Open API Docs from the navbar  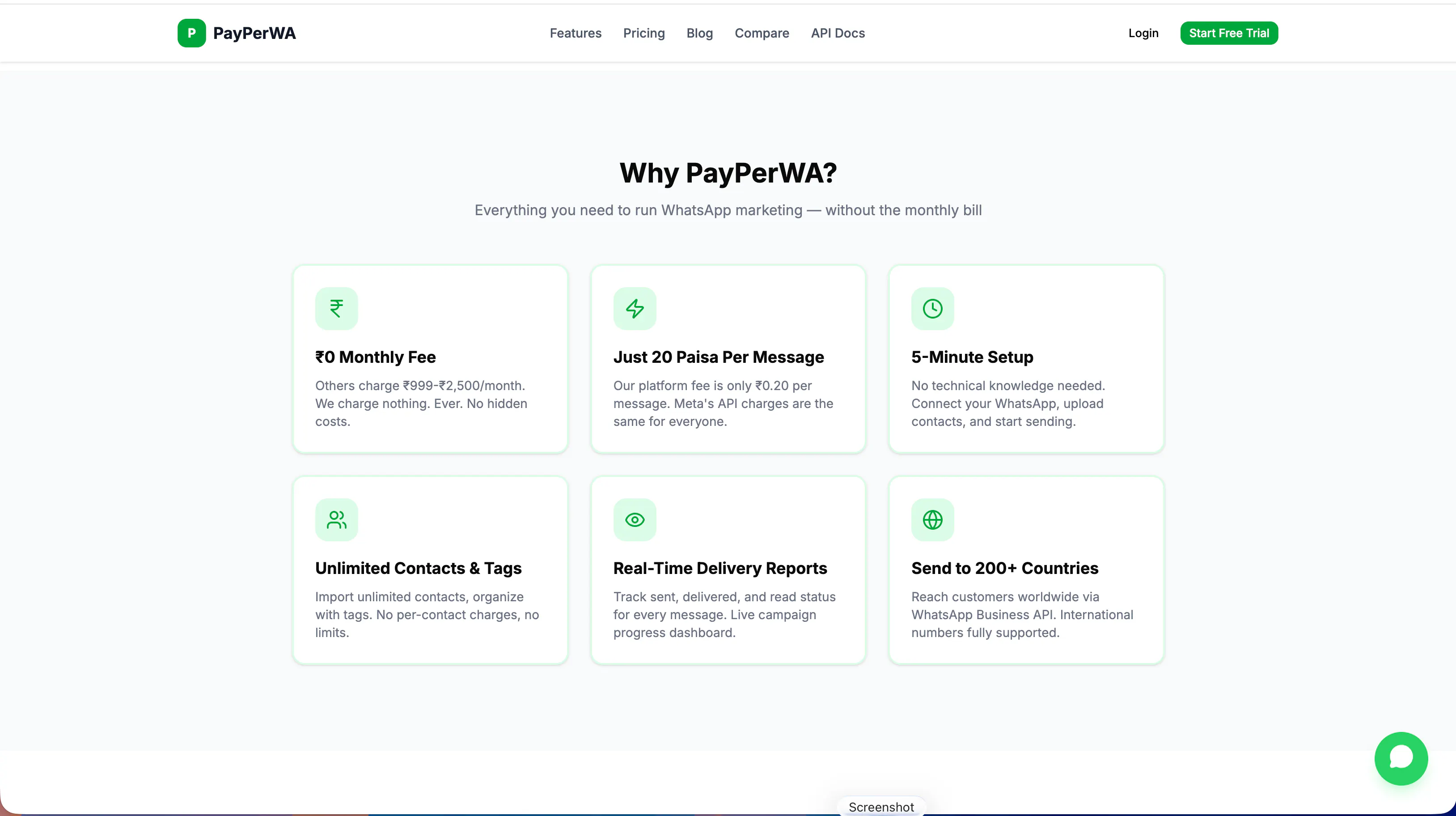click(x=838, y=34)
